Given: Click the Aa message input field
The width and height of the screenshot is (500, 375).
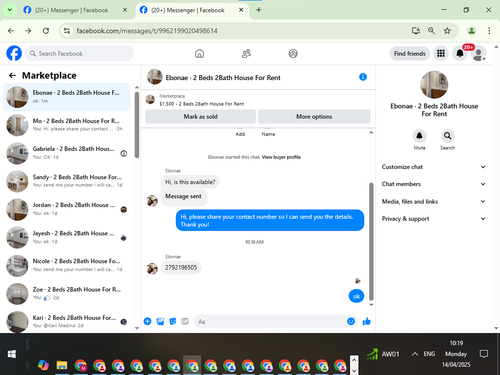Looking at the screenshot, I should click(270, 321).
